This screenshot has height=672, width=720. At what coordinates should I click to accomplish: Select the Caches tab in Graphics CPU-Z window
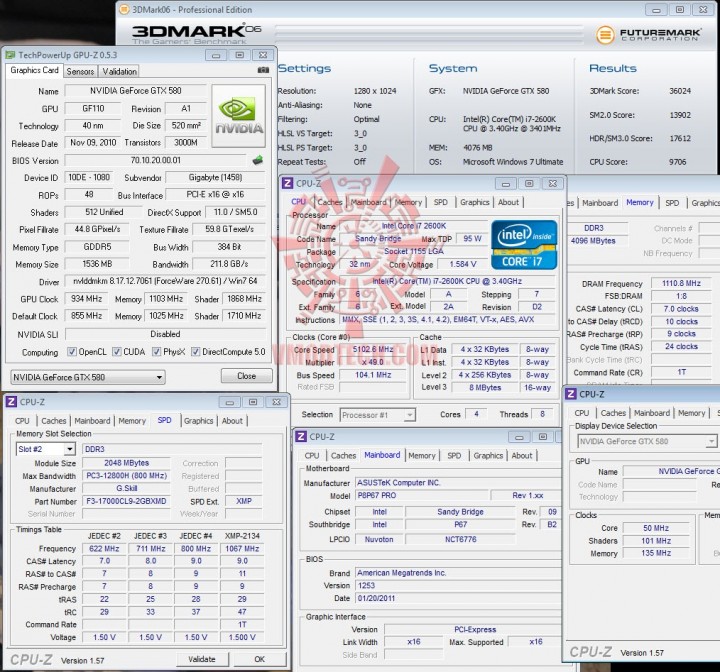coord(613,413)
